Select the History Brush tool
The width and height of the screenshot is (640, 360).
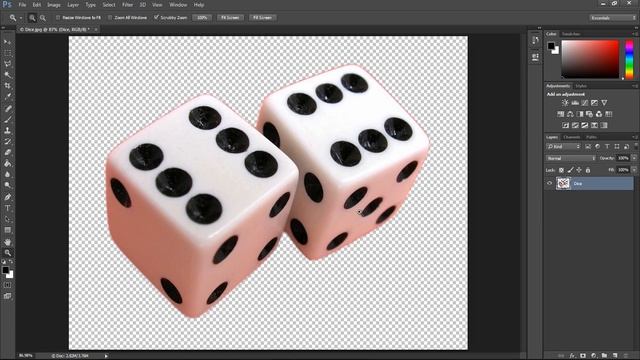(7, 141)
